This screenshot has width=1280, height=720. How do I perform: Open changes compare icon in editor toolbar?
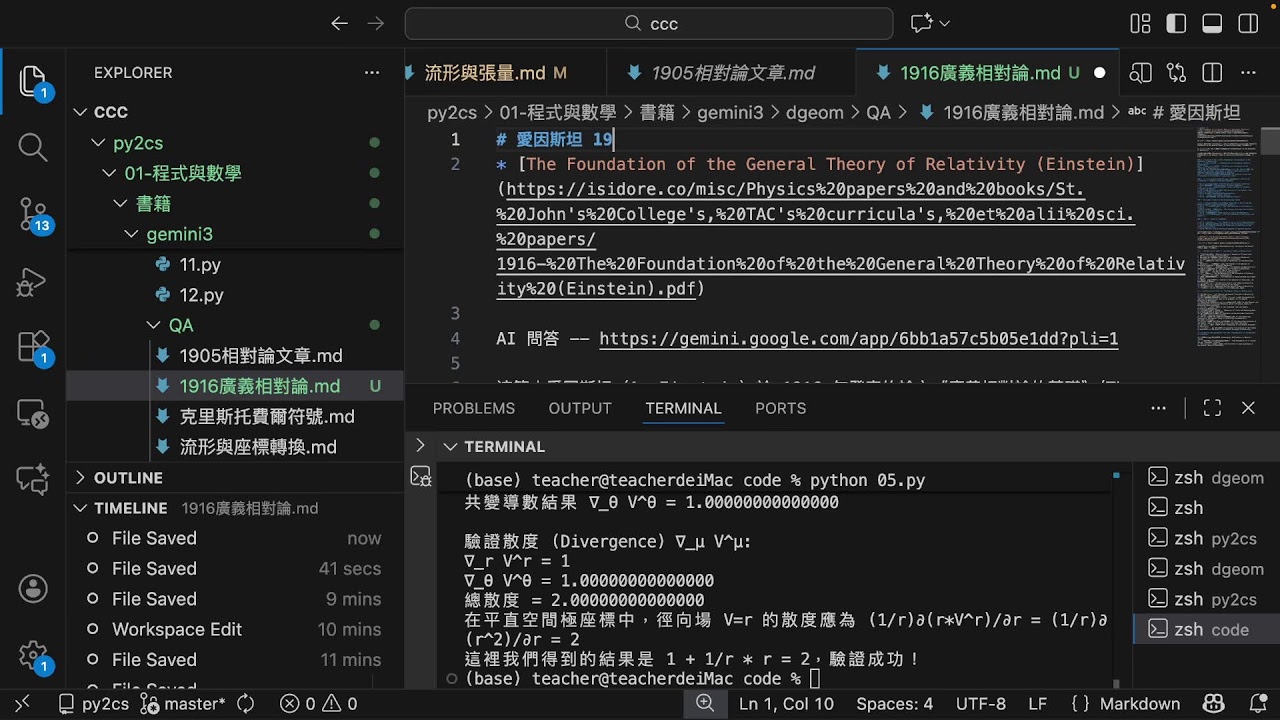point(1176,73)
